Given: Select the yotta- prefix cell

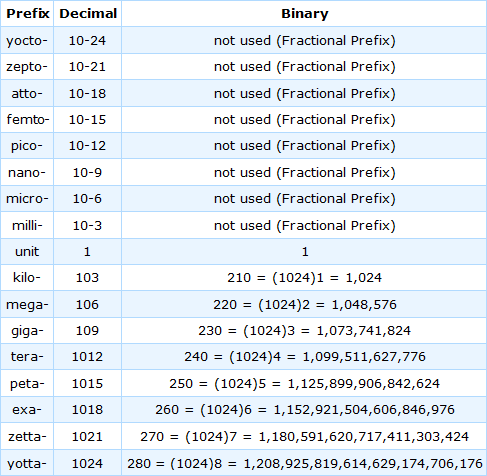Looking at the screenshot, I should (27, 463).
